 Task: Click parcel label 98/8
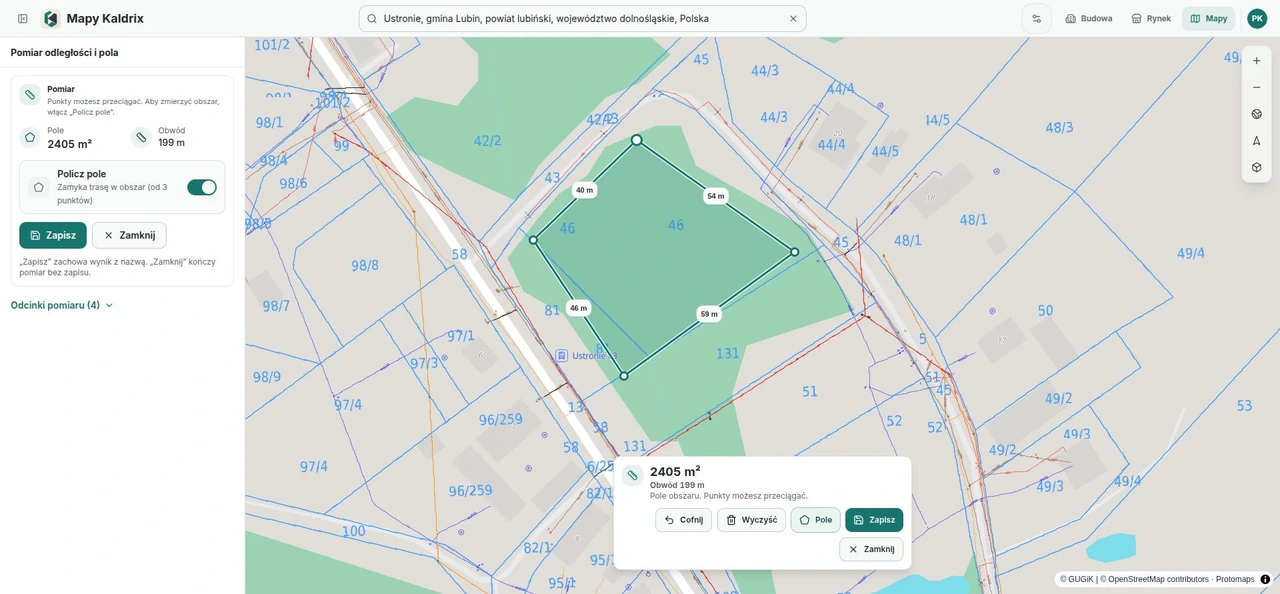pos(365,265)
